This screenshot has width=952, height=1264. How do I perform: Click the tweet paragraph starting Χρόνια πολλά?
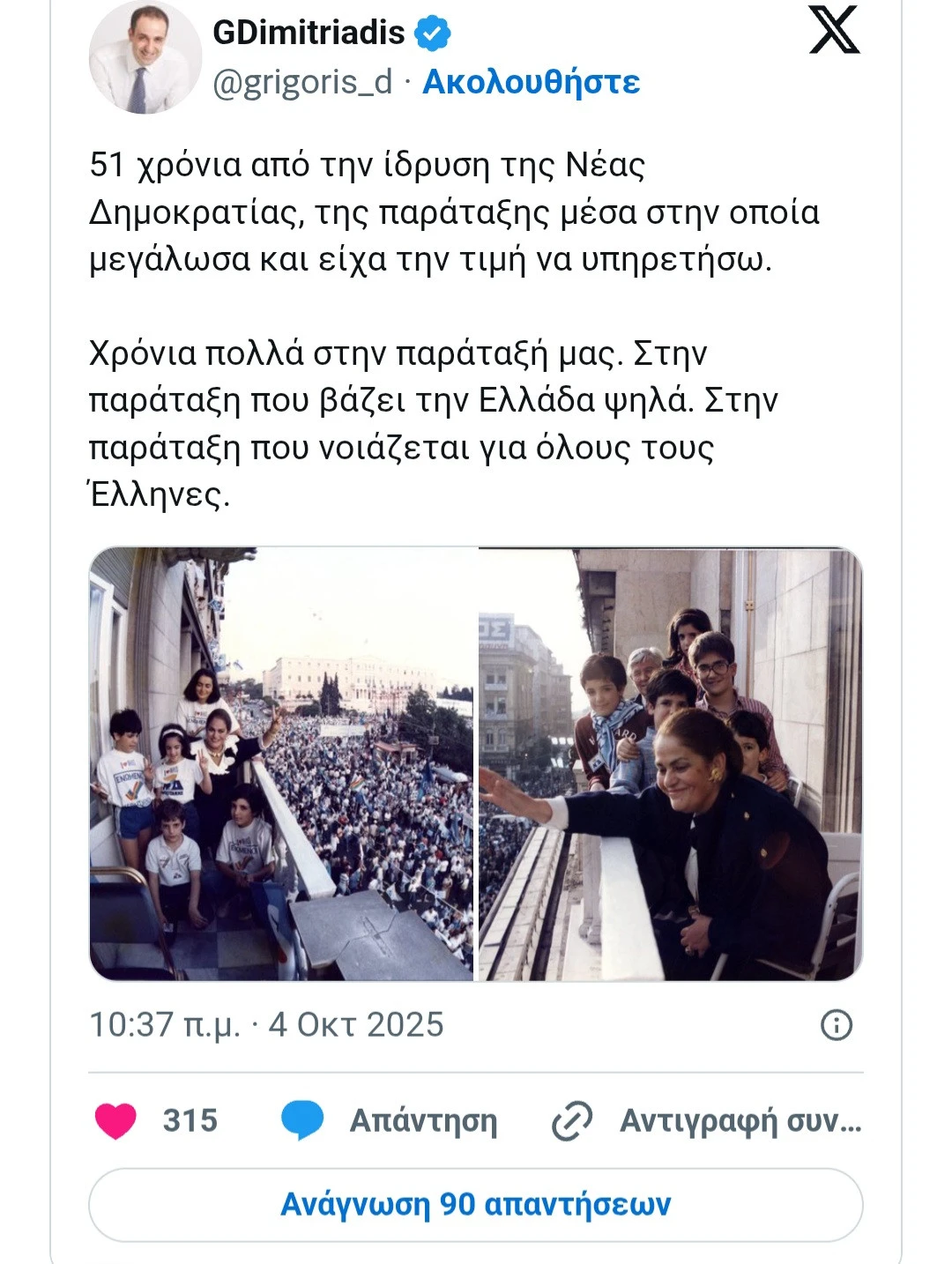coord(432,401)
